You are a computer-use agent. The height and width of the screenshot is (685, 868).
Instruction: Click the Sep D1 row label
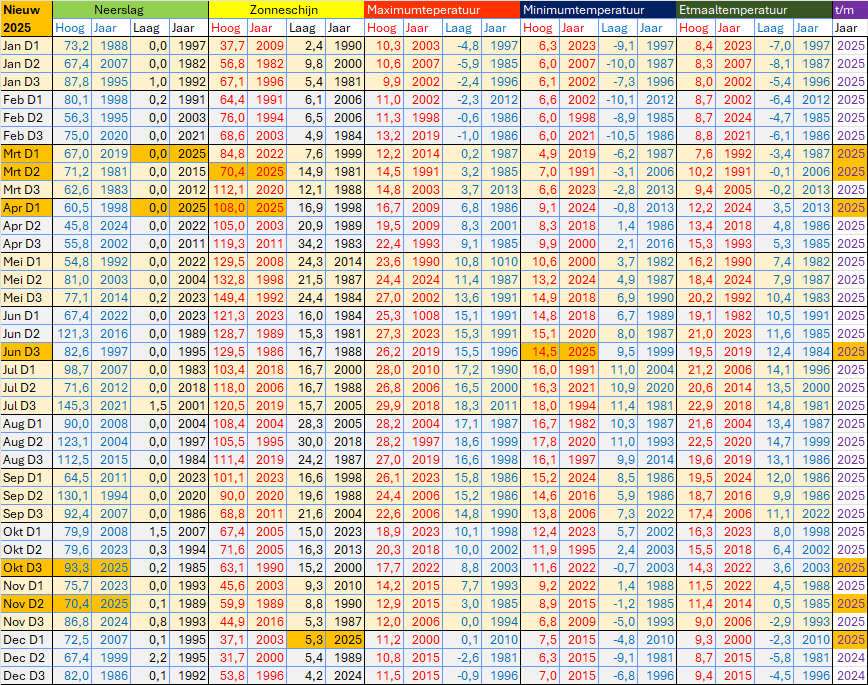(x=26, y=477)
